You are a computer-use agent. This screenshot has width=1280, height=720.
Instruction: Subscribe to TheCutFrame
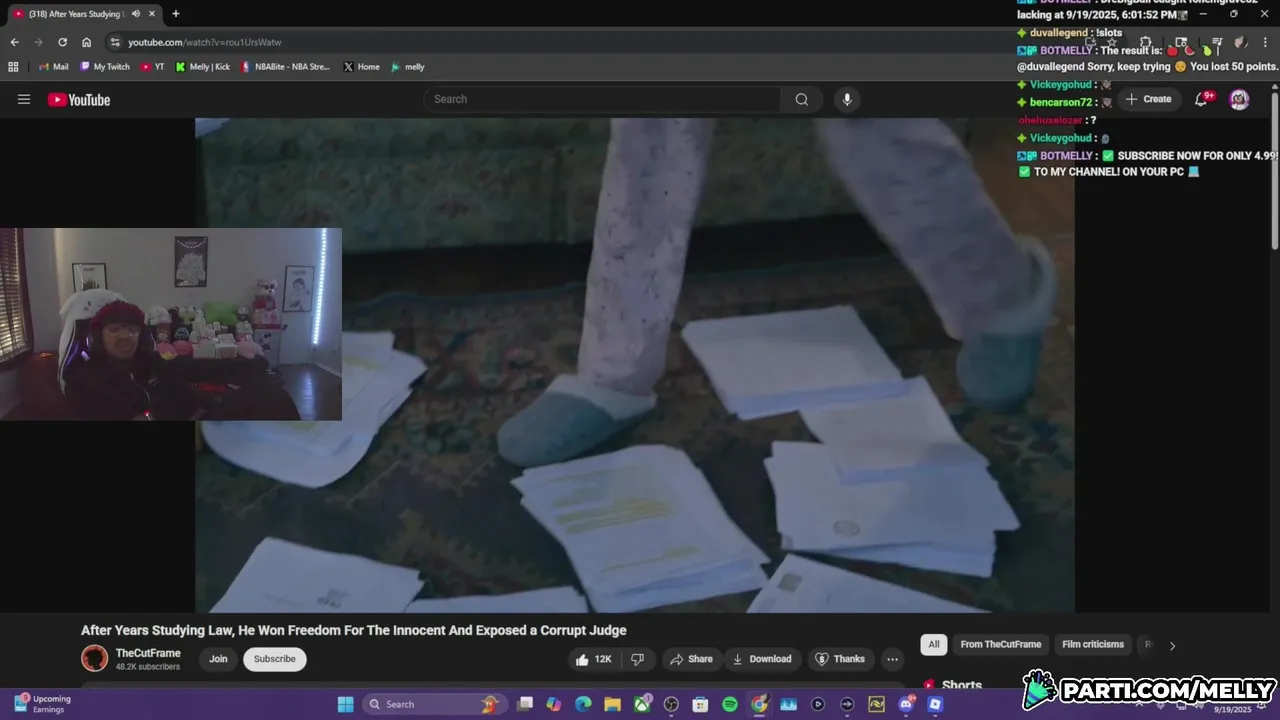(275, 659)
